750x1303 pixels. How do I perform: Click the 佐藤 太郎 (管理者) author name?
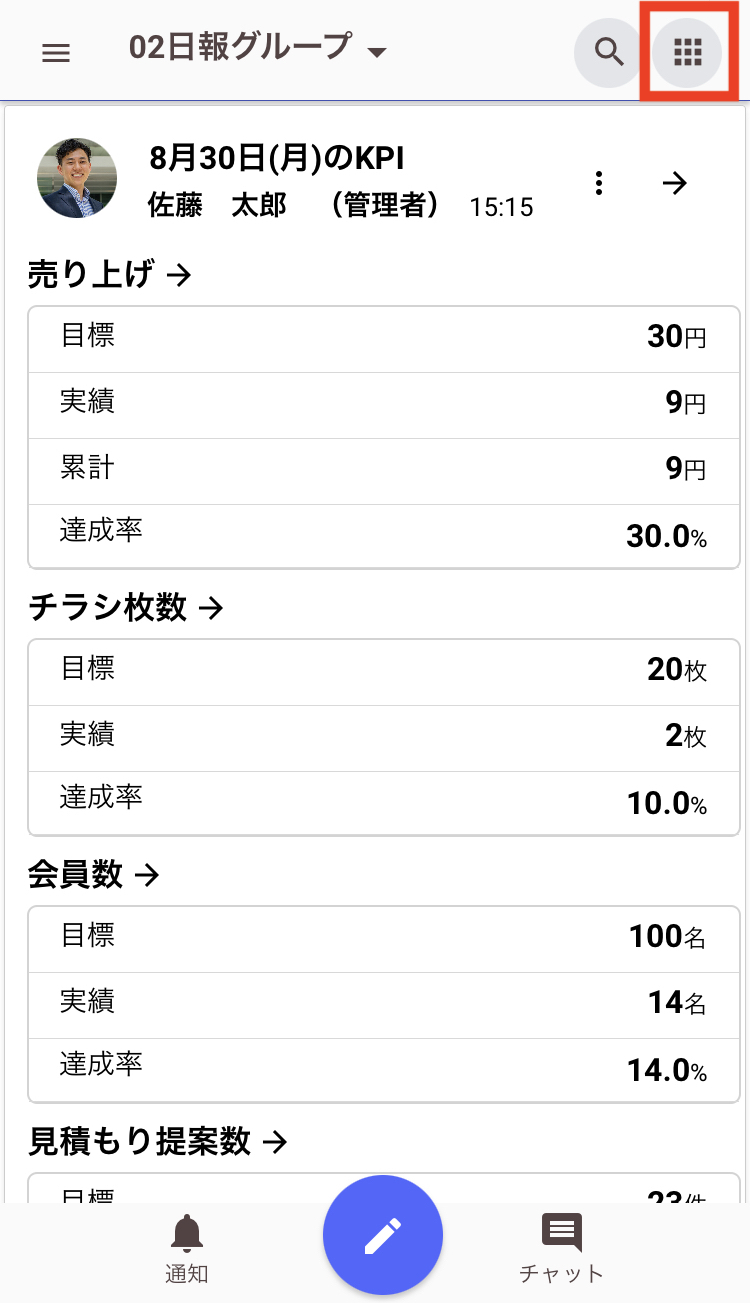(x=294, y=206)
